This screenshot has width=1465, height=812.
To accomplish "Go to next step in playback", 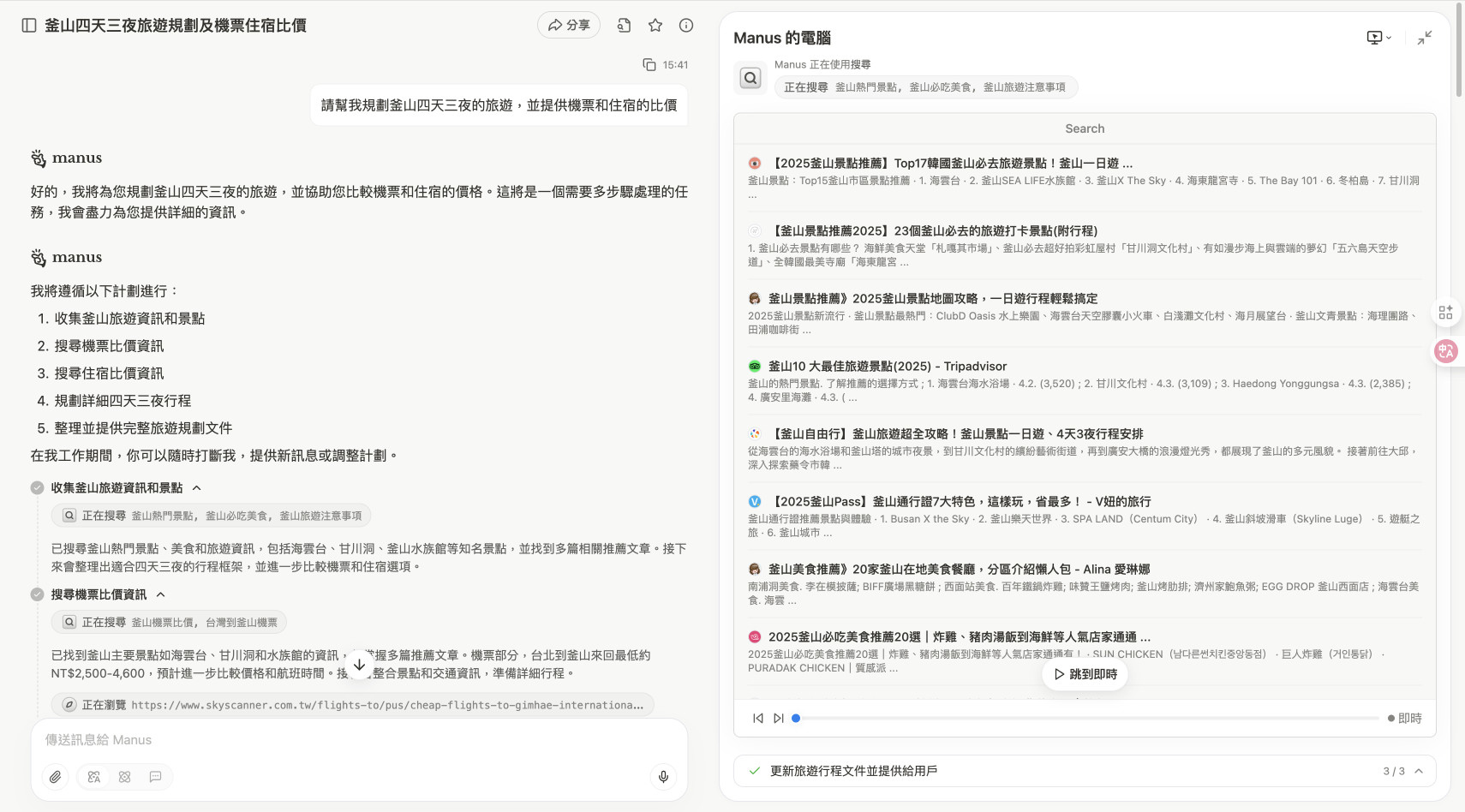I will 779,719.
